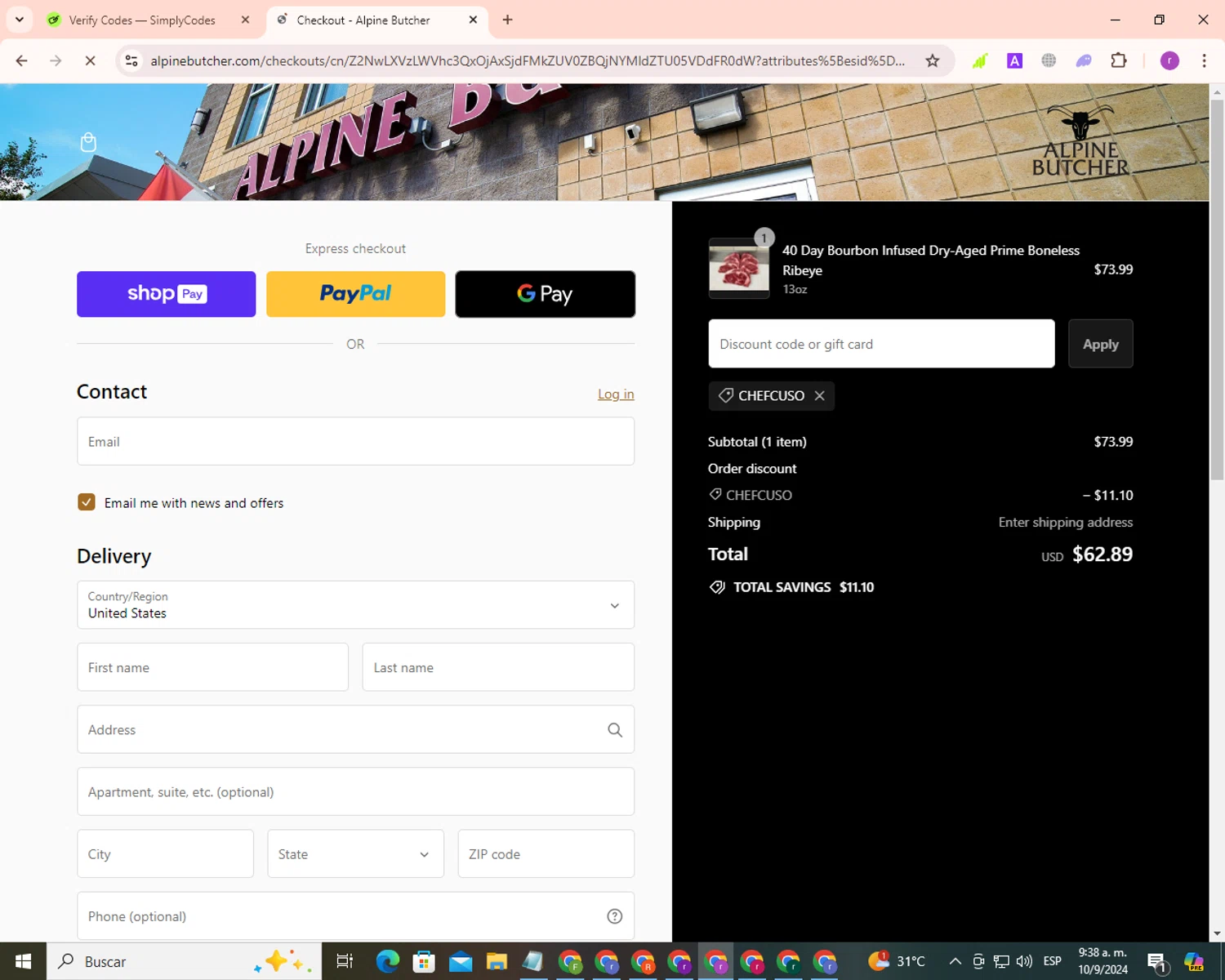This screenshot has height=980, width=1225.
Task: Open the Country/Region dropdown
Action: pos(355,605)
